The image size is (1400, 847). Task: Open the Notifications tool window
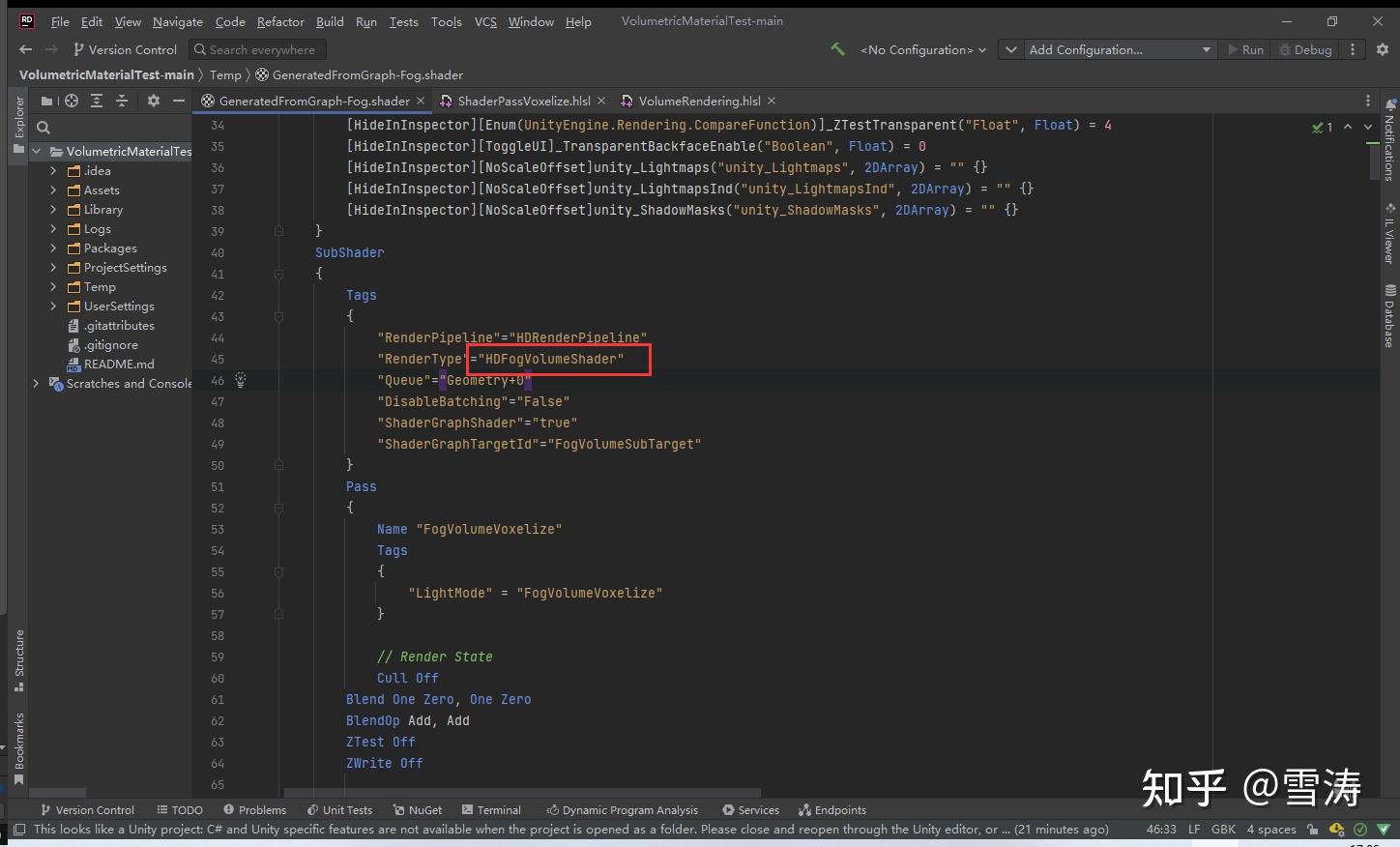(x=1389, y=139)
